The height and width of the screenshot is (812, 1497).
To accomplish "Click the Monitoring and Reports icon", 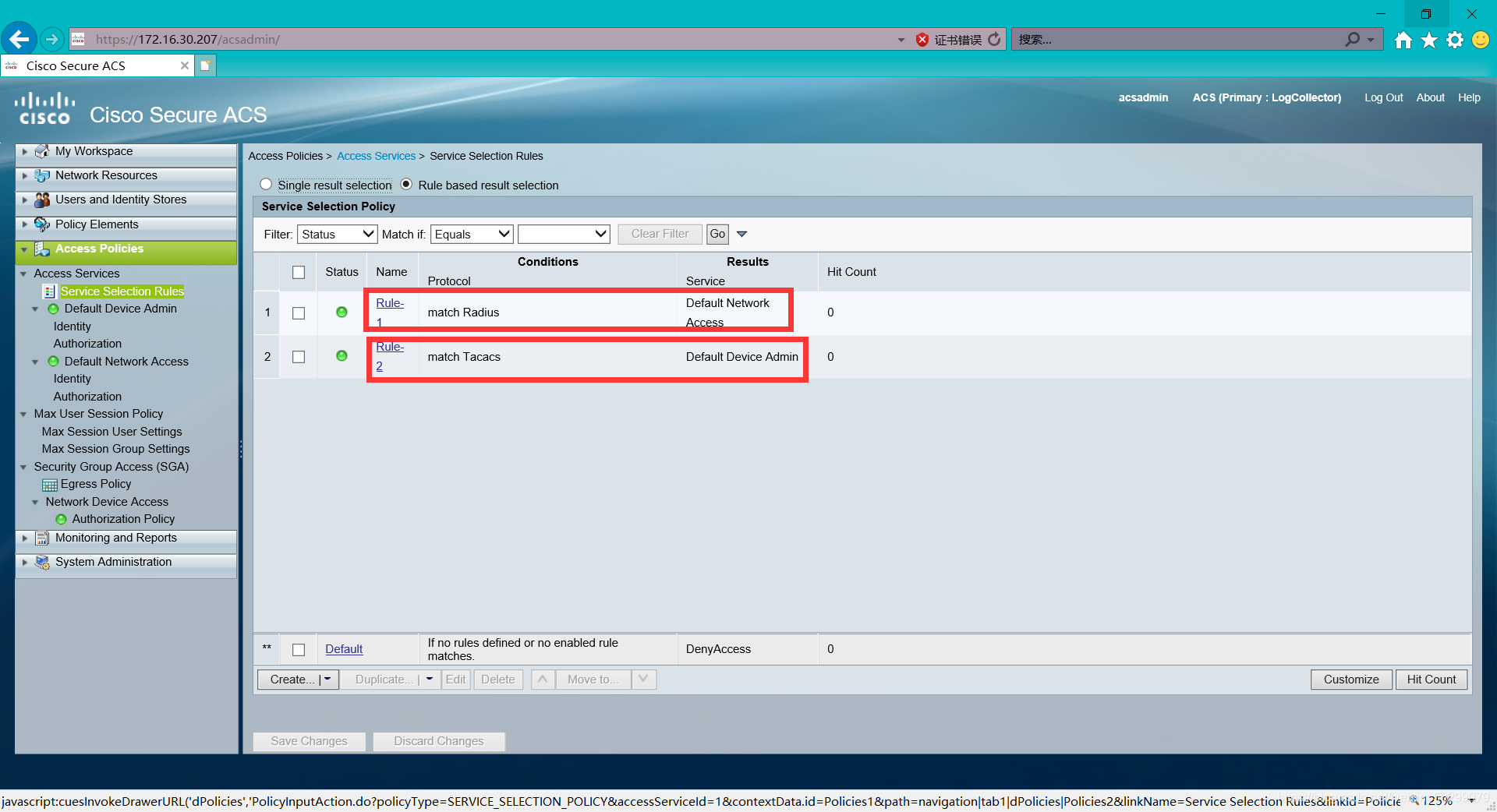I will (42, 538).
